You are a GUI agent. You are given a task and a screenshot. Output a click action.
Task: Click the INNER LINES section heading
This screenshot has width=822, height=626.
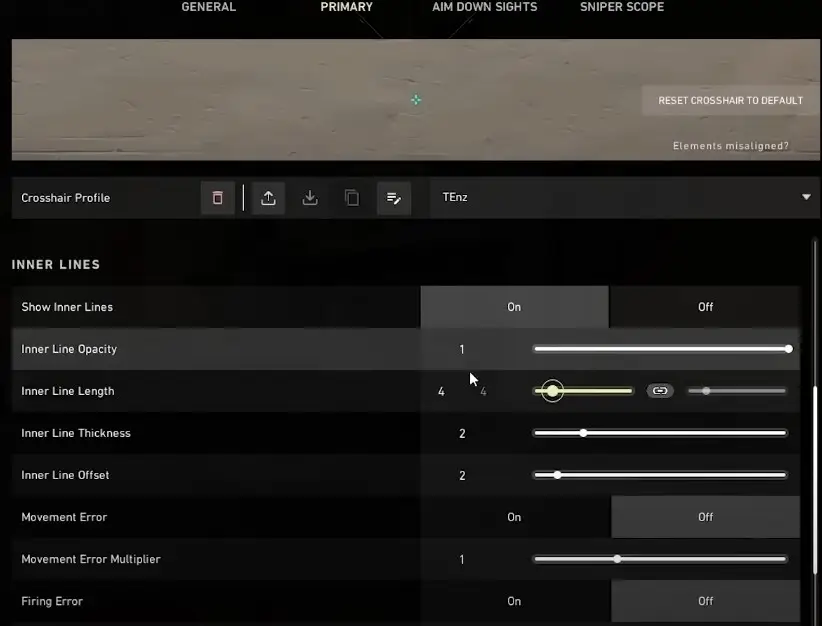[x=56, y=264]
